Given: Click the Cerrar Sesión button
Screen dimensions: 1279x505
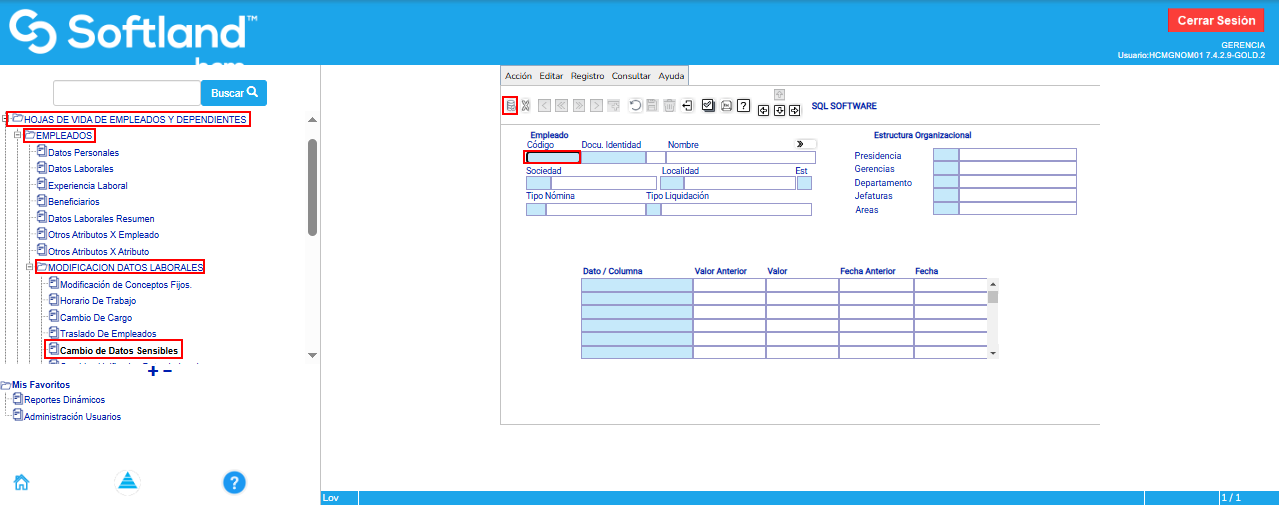Looking at the screenshot, I should click(1215, 20).
